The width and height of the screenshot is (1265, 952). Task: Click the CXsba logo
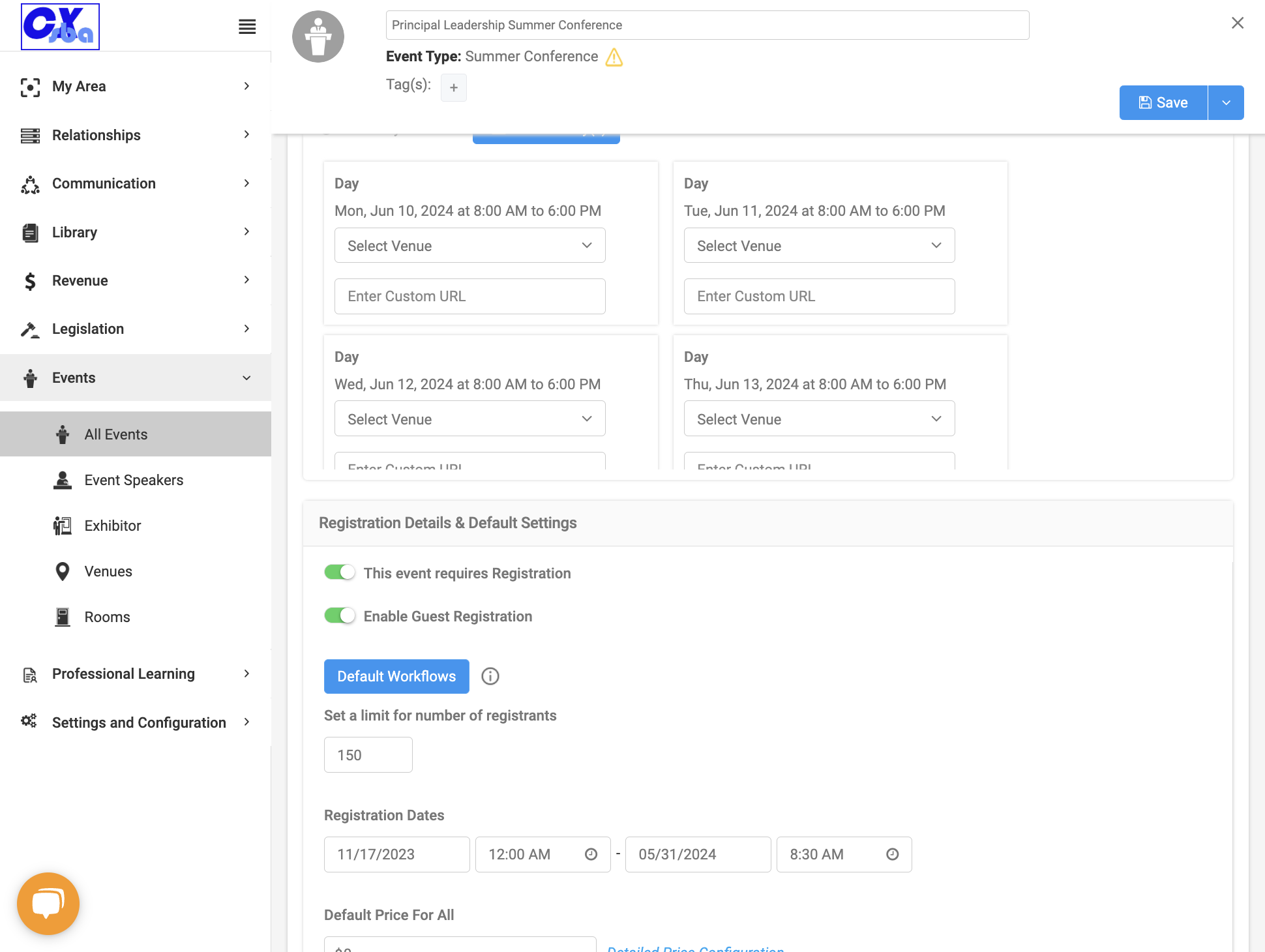(x=60, y=27)
